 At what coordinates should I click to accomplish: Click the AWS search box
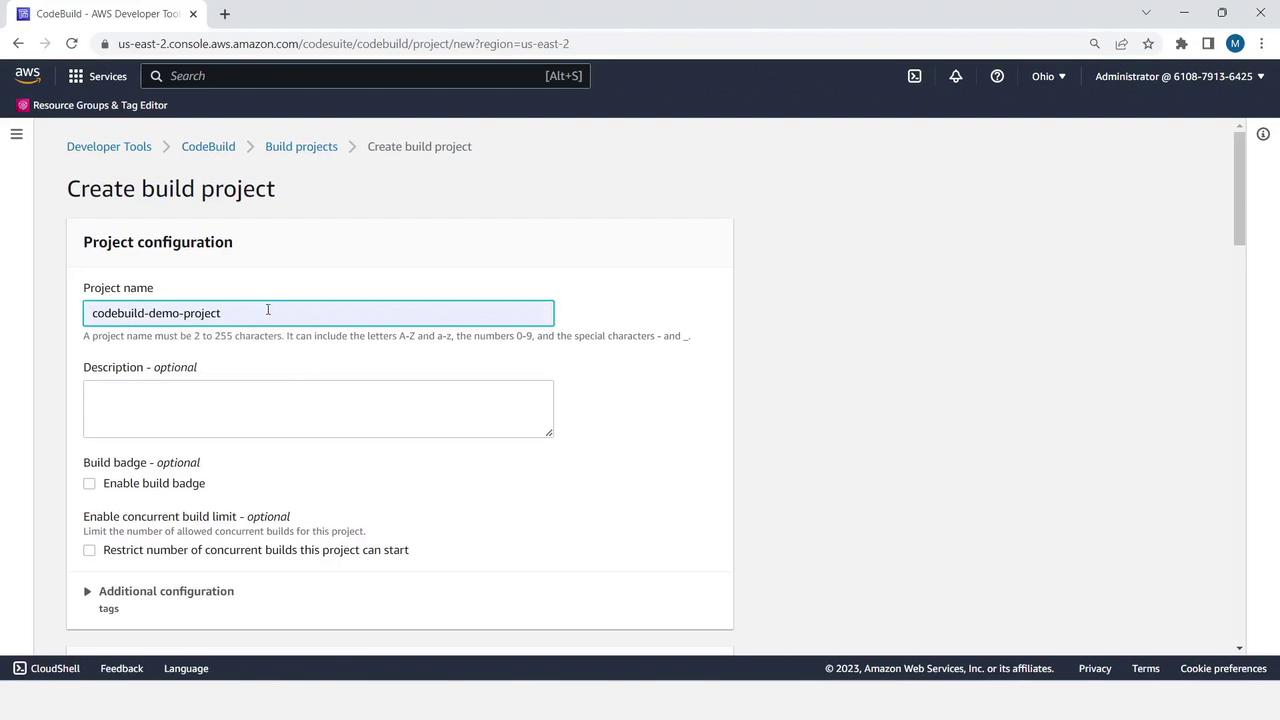click(366, 76)
